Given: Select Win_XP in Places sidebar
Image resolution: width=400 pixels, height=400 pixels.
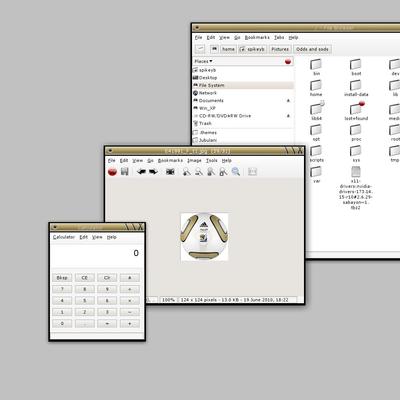Looking at the screenshot, I should (x=243, y=108).
